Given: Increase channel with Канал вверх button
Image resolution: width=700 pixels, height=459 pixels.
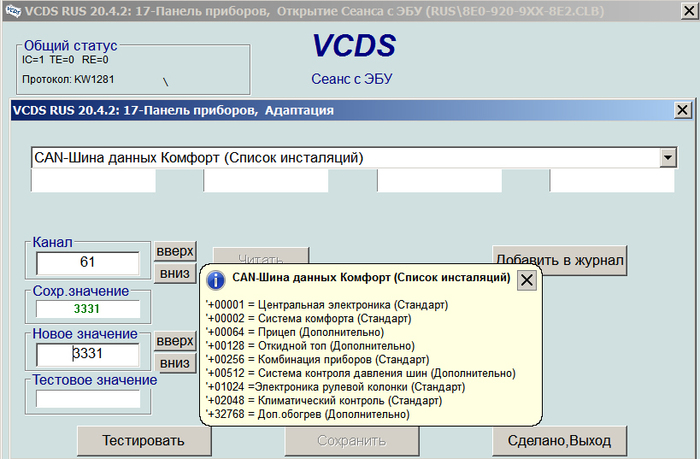Looking at the screenshot, I should pos(175,251).
